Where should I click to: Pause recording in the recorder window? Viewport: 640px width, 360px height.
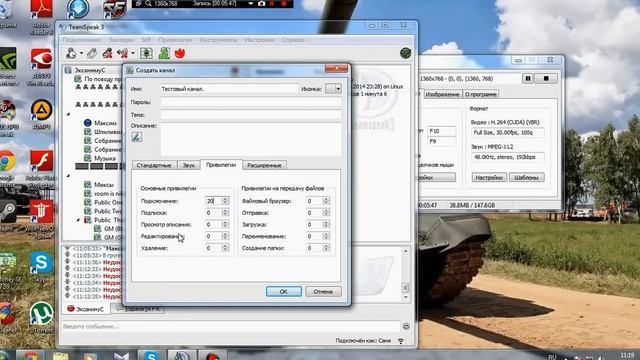point(528,78)
